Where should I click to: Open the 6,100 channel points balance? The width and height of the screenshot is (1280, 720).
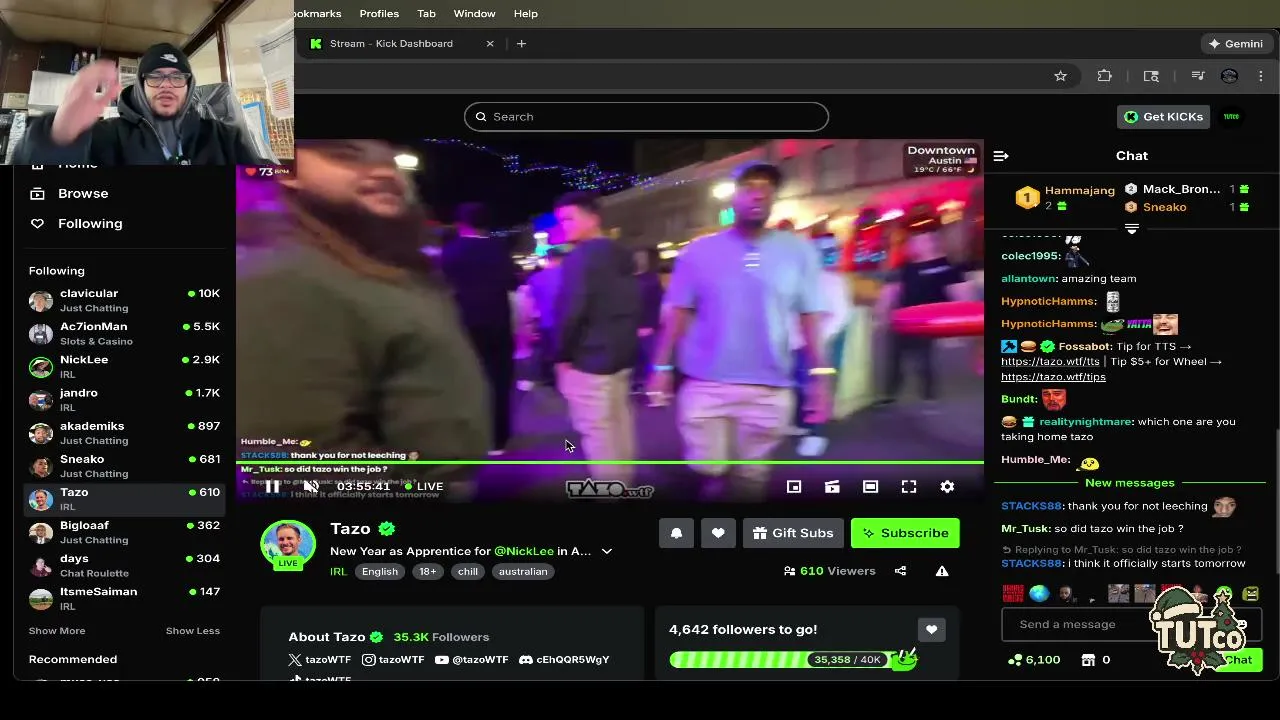point(1034,660)
